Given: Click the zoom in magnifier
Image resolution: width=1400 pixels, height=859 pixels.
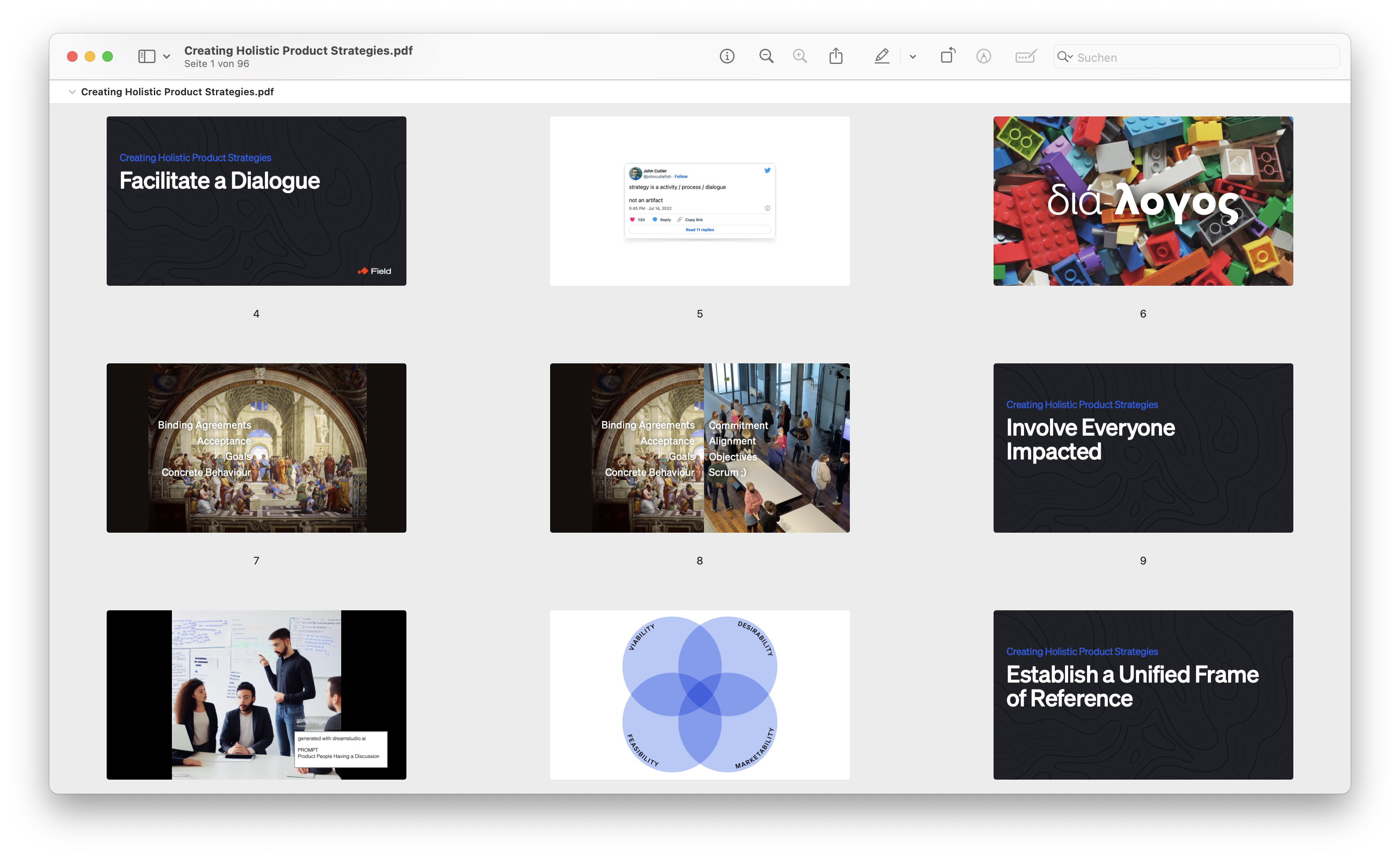Looking at the screenshot, I should [800, 56].
